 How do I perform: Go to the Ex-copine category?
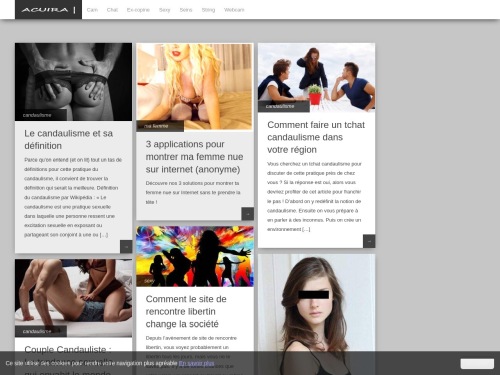click(138, 10)
